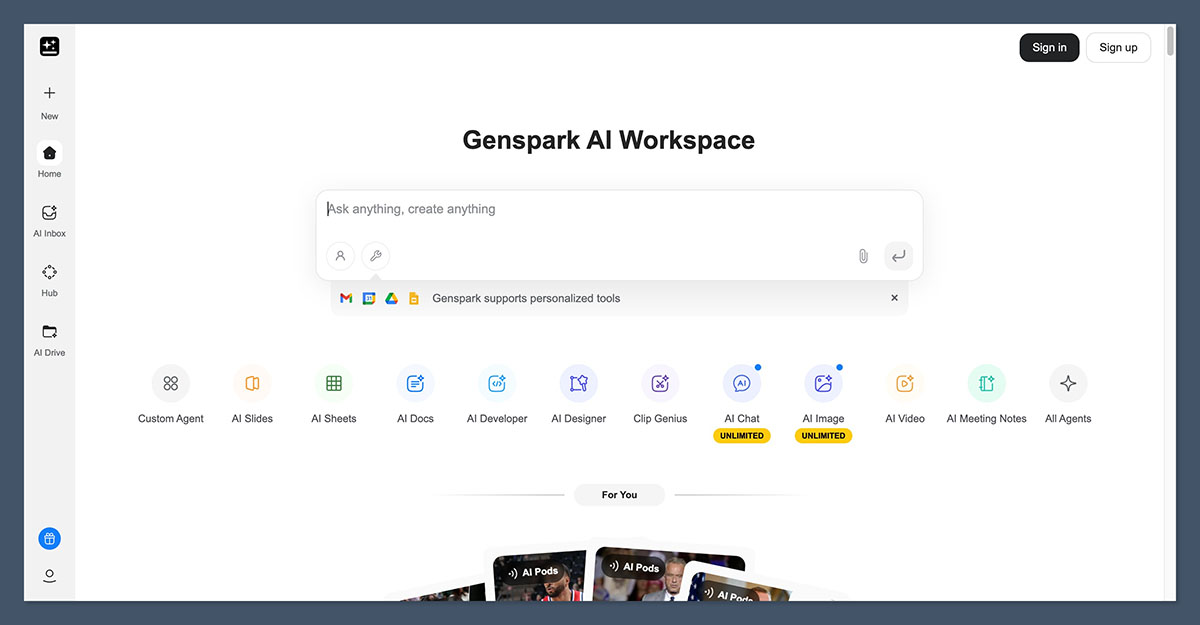Open AI Drive in the sidebar

[x=49, y=338]
